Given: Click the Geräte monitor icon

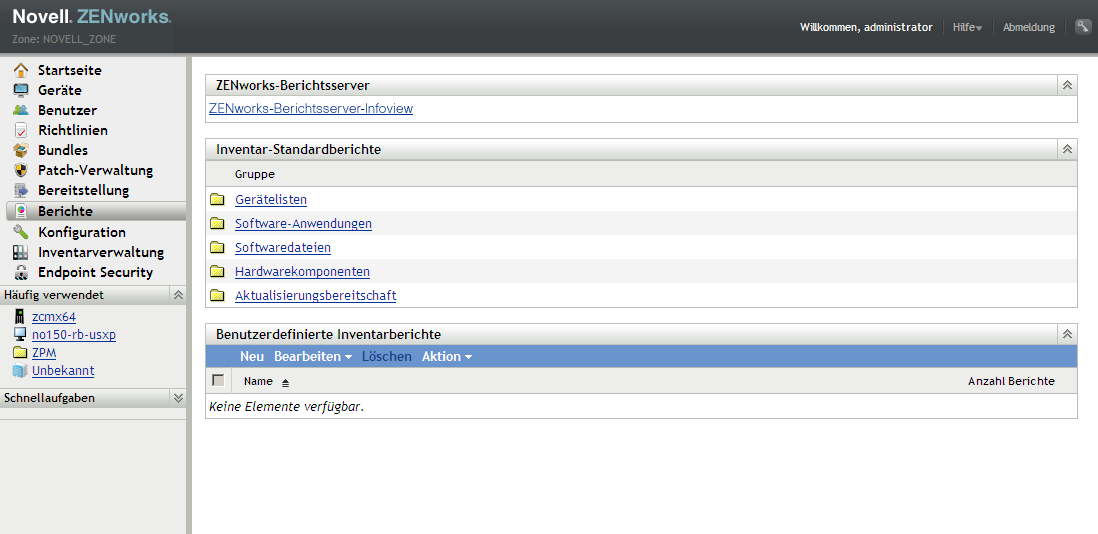Looking at the screenshot, I should [20, 90].
